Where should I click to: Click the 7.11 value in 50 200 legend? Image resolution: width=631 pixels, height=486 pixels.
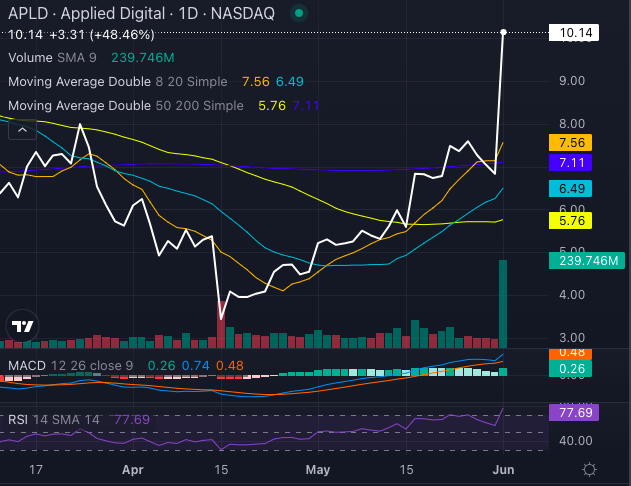point(306,106)
